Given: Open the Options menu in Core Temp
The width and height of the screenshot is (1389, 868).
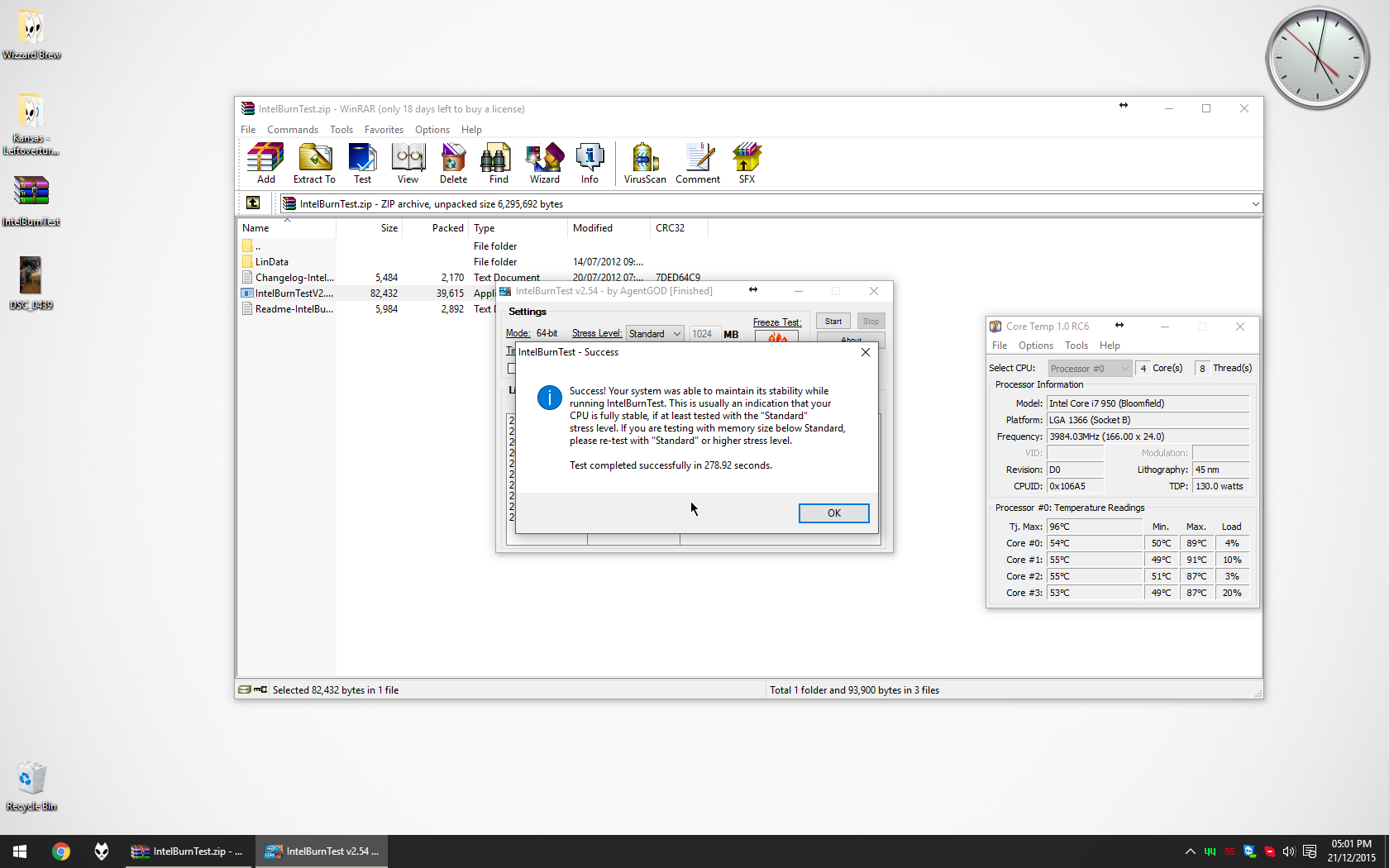Looking at the screenshot, I should click(1036, 346).
